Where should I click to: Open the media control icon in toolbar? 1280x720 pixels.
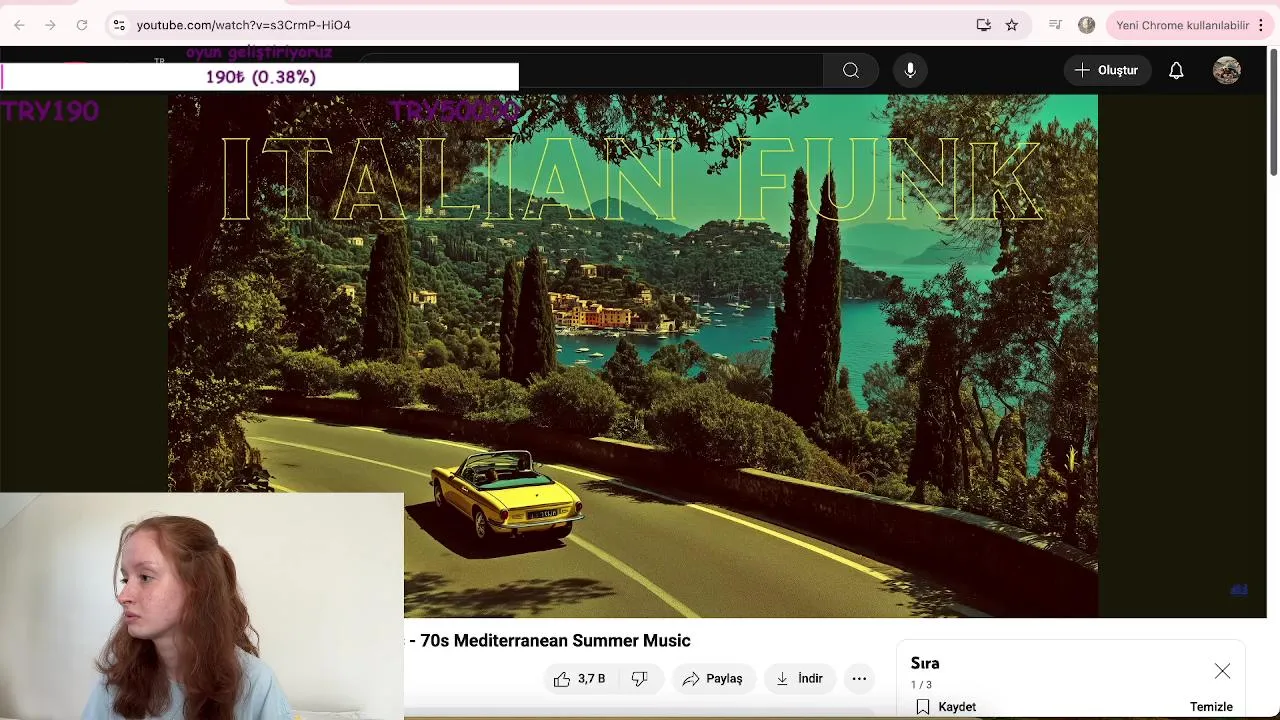(1055, 25)
